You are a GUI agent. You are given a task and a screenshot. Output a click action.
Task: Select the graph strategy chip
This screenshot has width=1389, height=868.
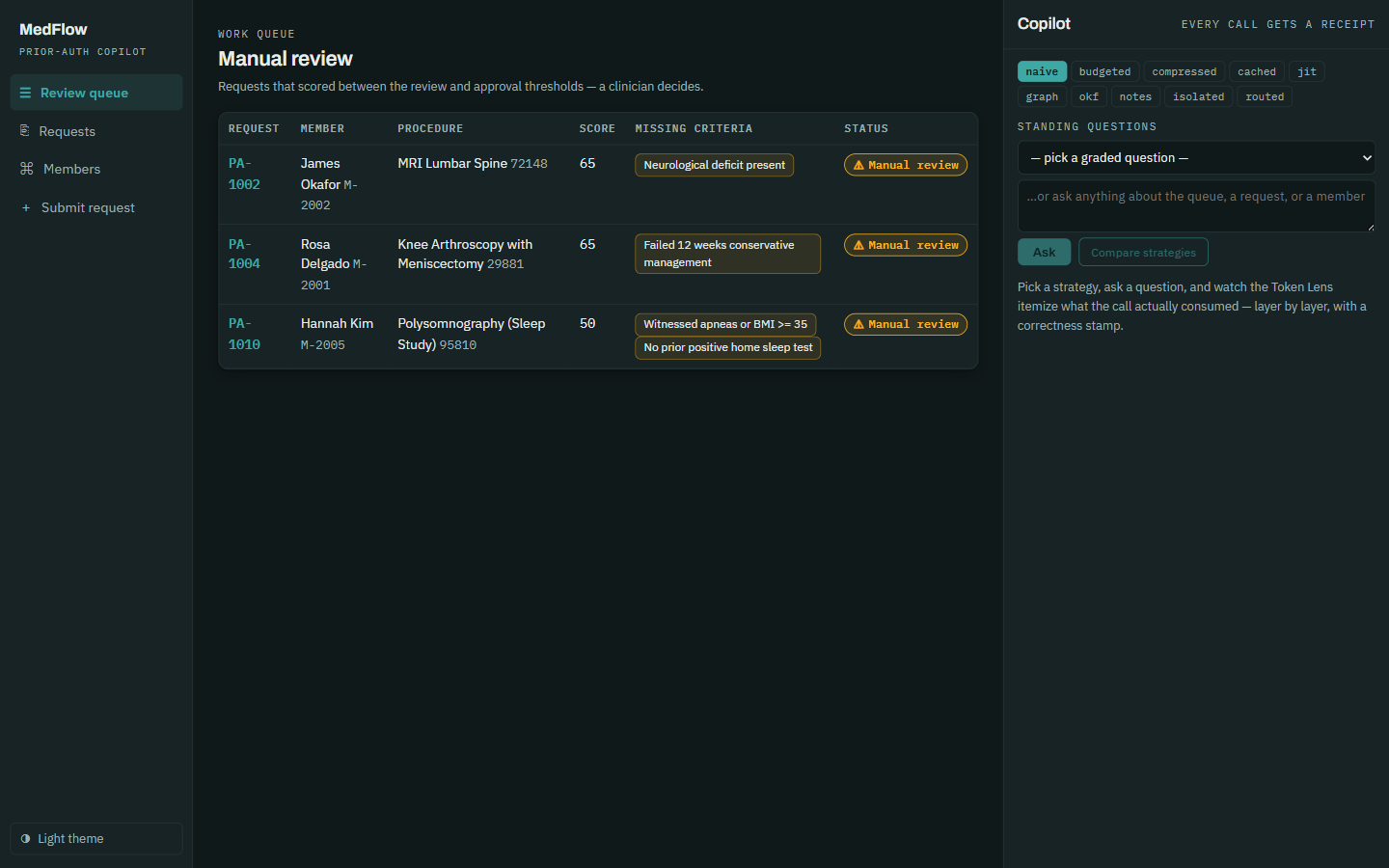(1042, 96)
